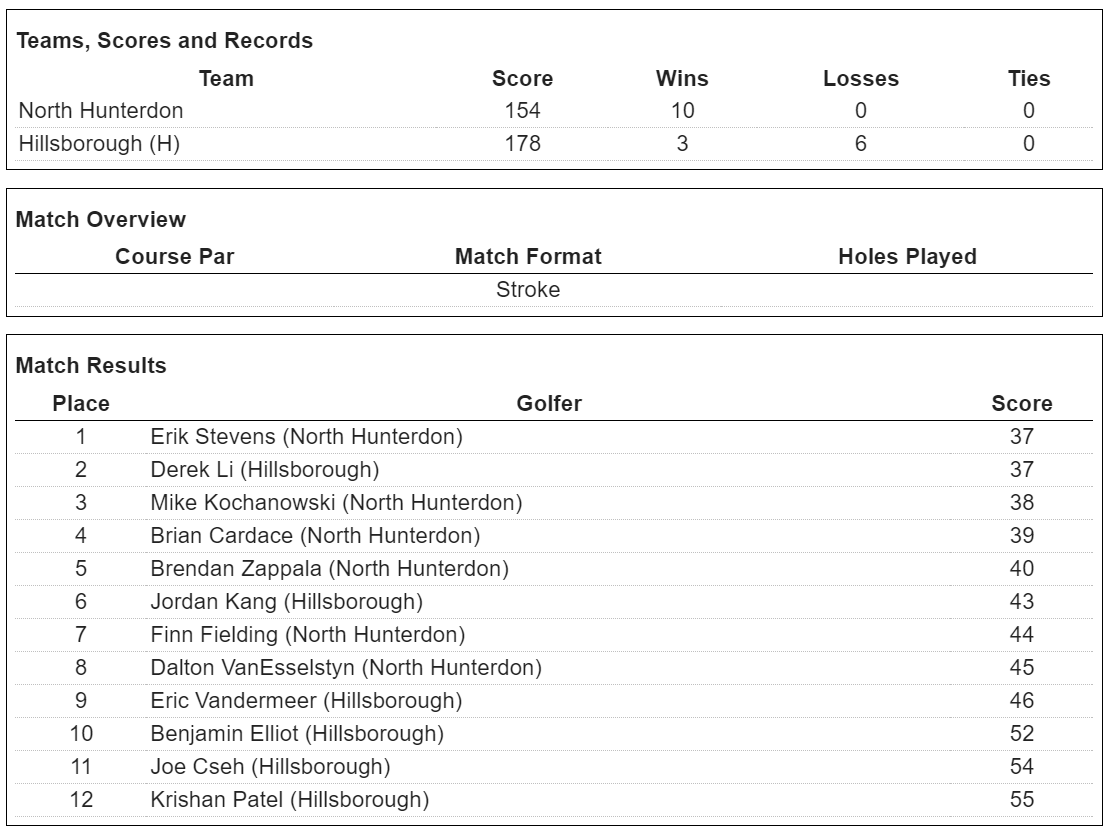Click golfer Erik Stevens (North Hunterdon)
This screenshot has height=834, width=1111.
tap(306, 436)
